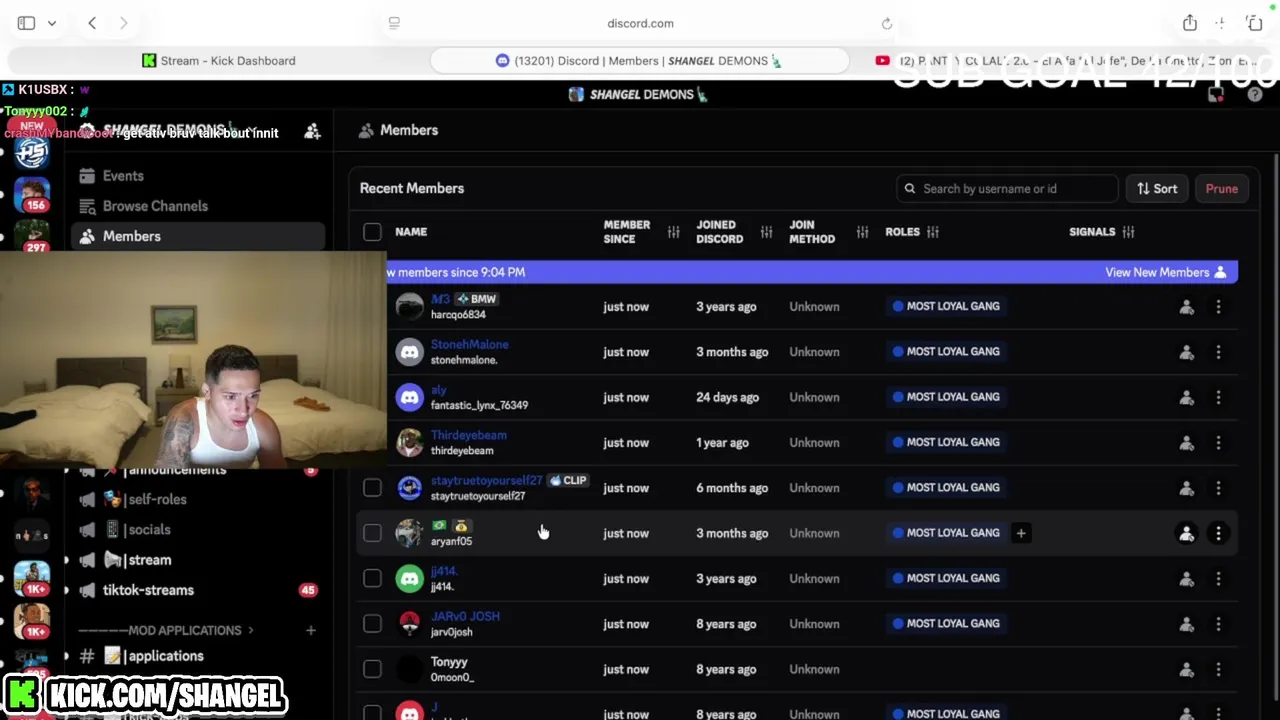This screenshot has width=1280, height=720.
Task: Open more options for stonehmalone row
Action: click(1218, 353)
